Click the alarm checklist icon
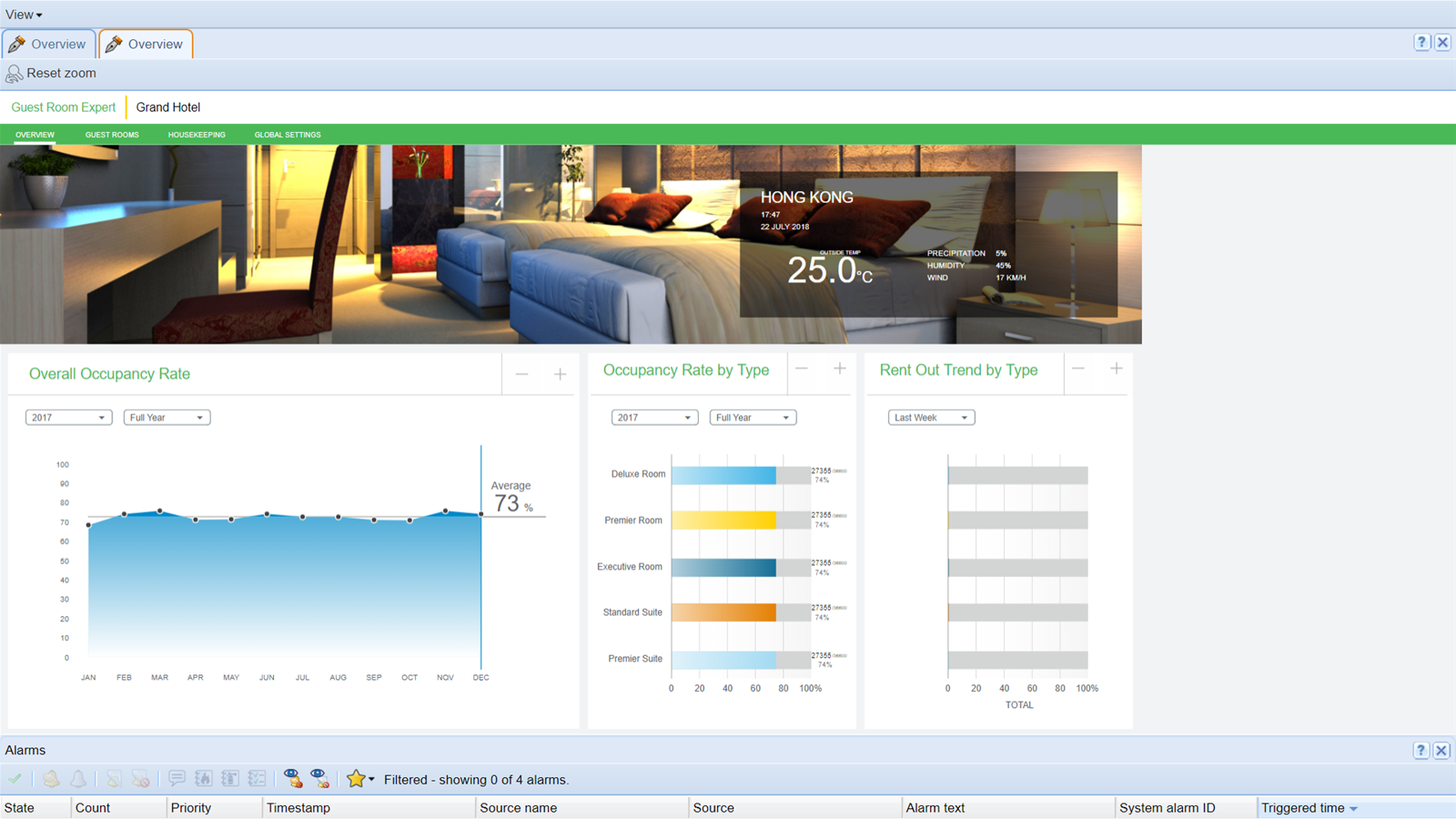1456x819 pixels. pyautogui.click(x=258, y=779)
